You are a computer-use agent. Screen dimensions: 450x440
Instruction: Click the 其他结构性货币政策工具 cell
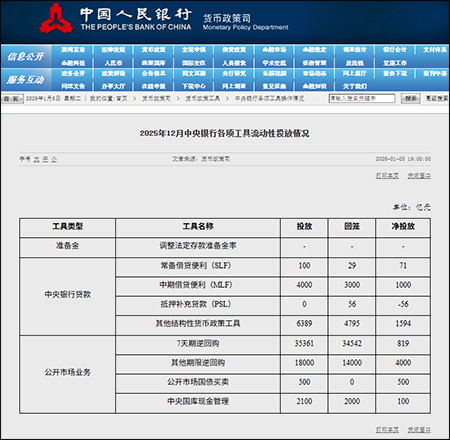pyautogui.click(x=198, y=324)
